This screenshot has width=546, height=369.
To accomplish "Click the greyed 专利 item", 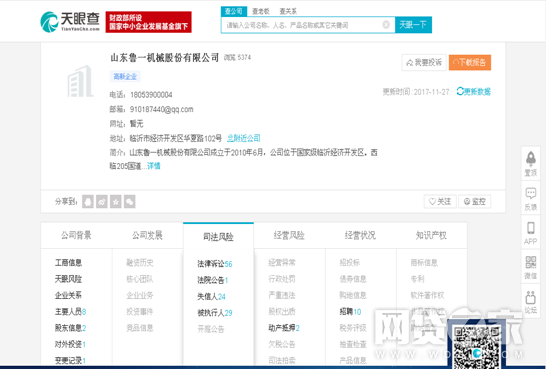I will (x=417, y=279).
